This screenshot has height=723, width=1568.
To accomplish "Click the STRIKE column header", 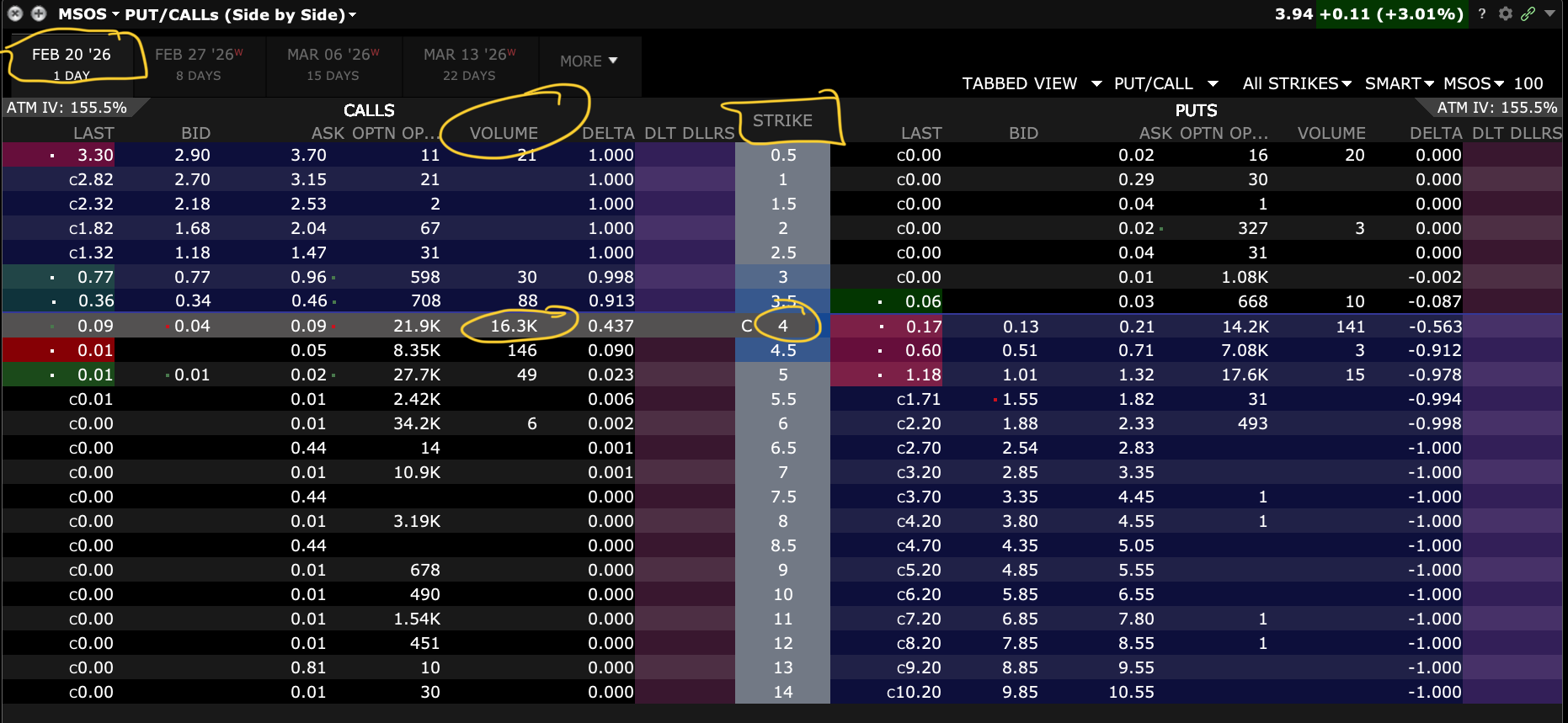I will tap(782, 120).
